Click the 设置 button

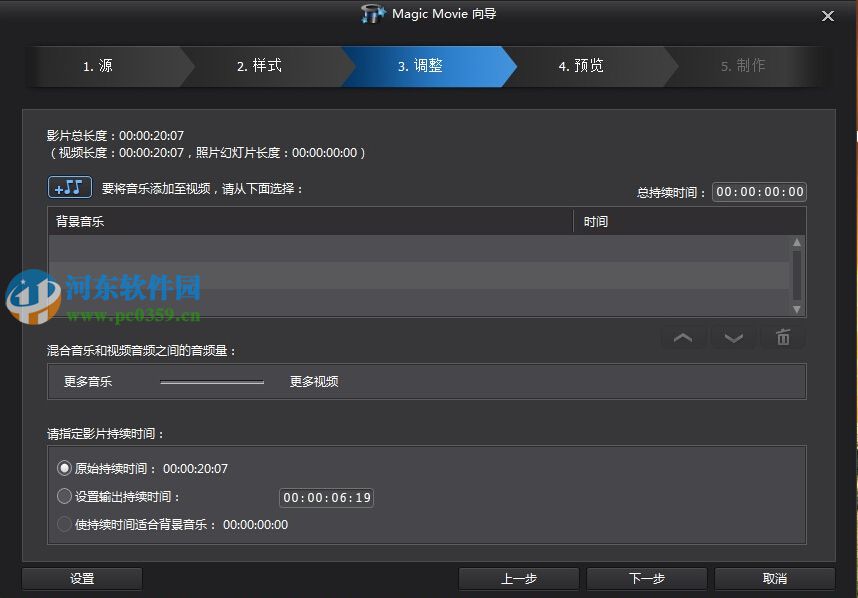coord(81,578)
